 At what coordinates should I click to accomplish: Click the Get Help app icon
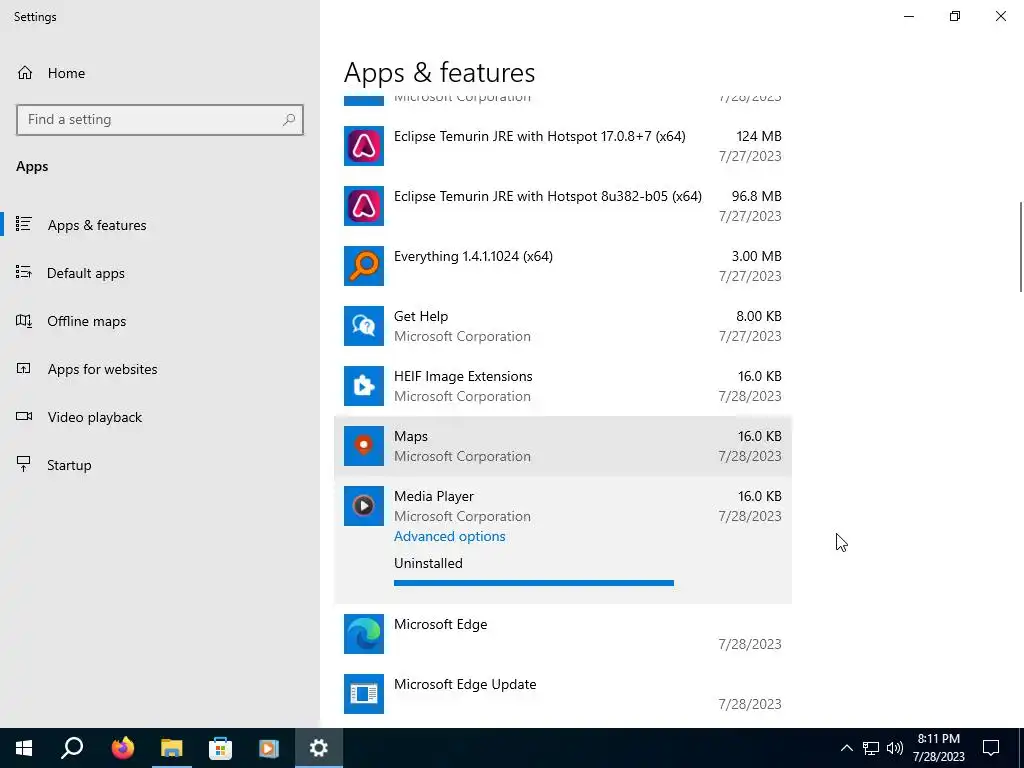pyautogui.click(x=364, y=326)
